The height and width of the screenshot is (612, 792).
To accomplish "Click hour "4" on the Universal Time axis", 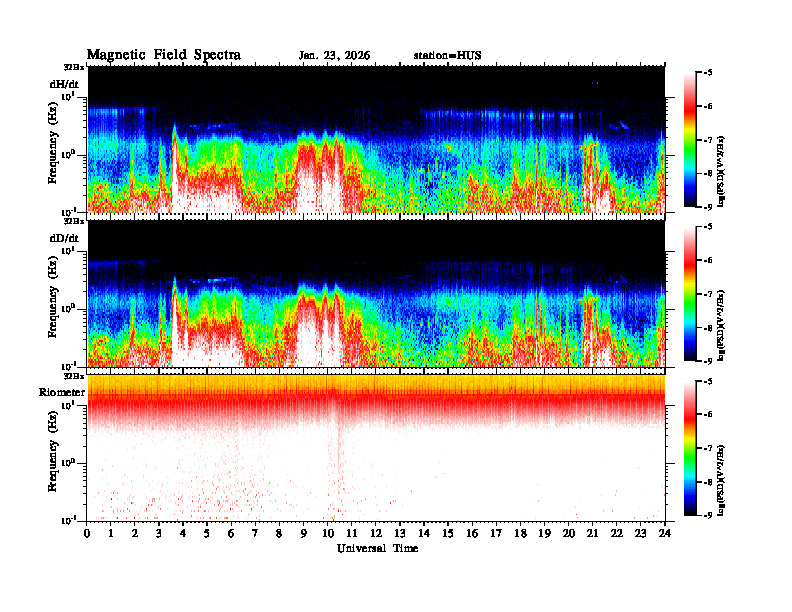I will point(183,533).
